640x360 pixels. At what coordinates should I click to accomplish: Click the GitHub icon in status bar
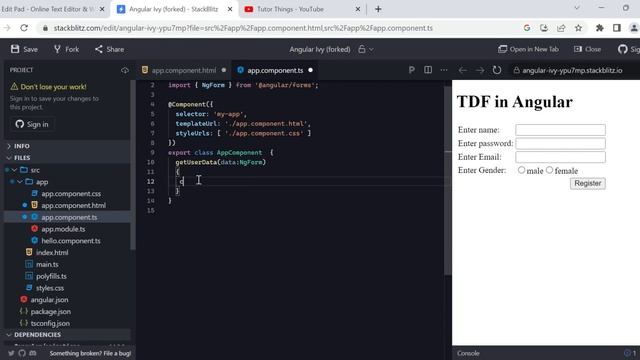22,353
